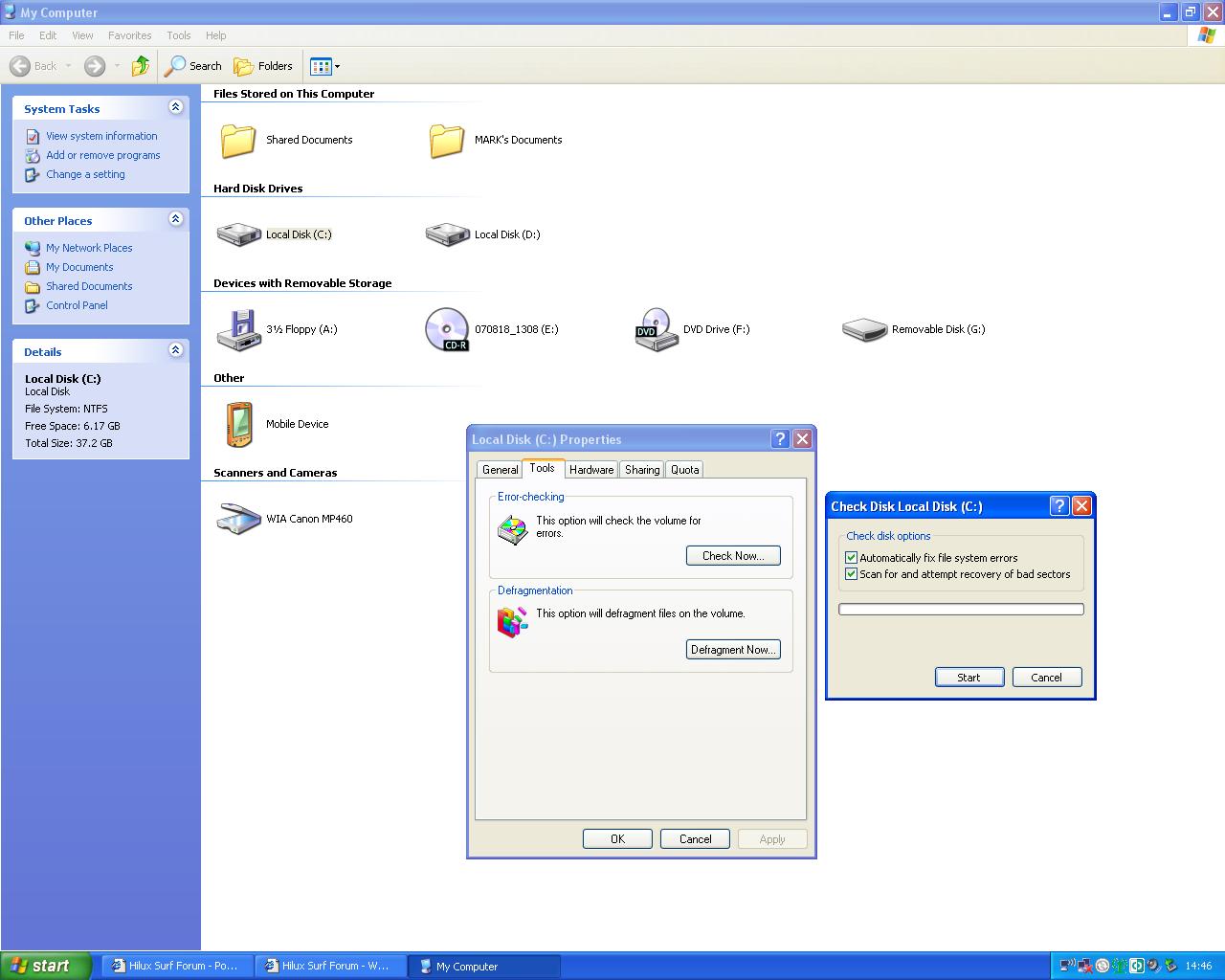Click the DVD Drive (F:) icon
The width and height of the screenshot is (1225, 980).
tap(656, 329)
